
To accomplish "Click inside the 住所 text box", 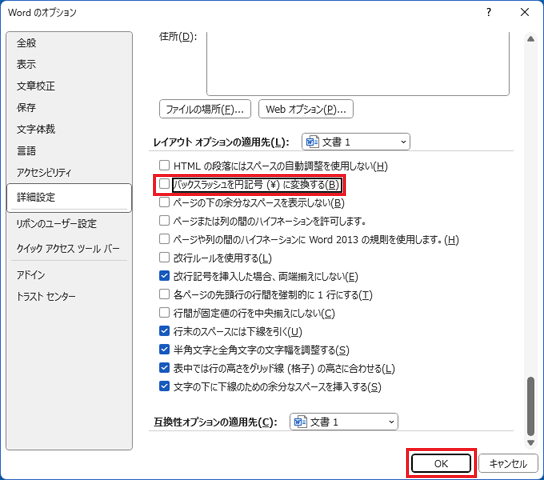I will [x=358, y=63].
